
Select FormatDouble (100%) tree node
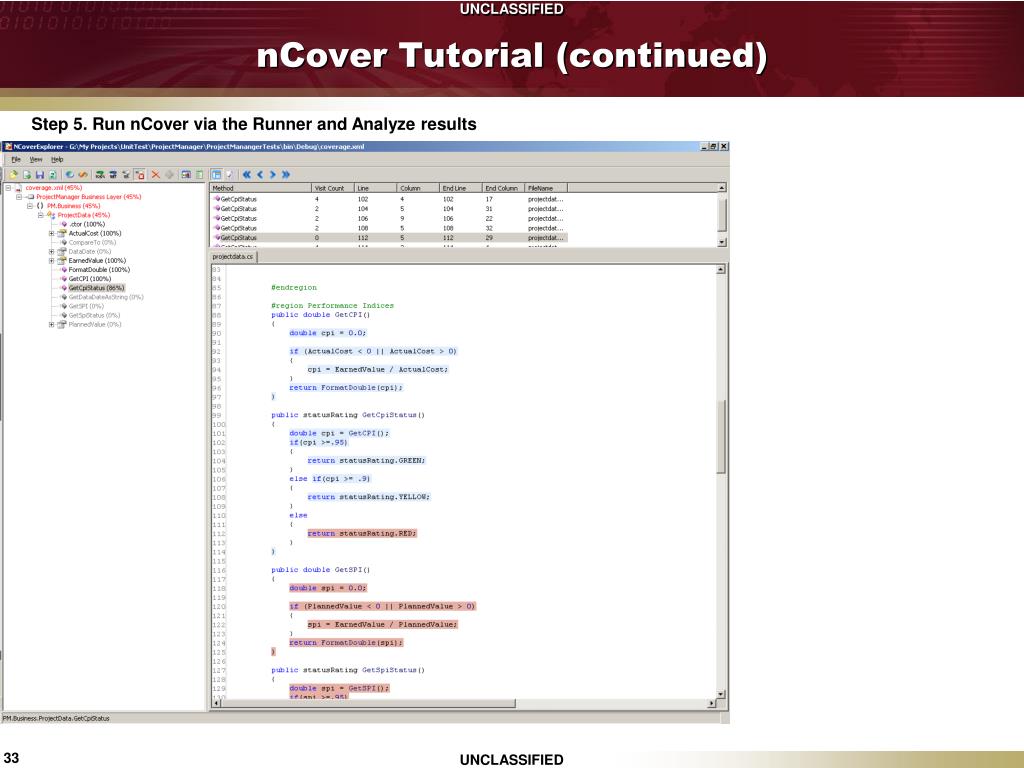click(x=99, y=270)
